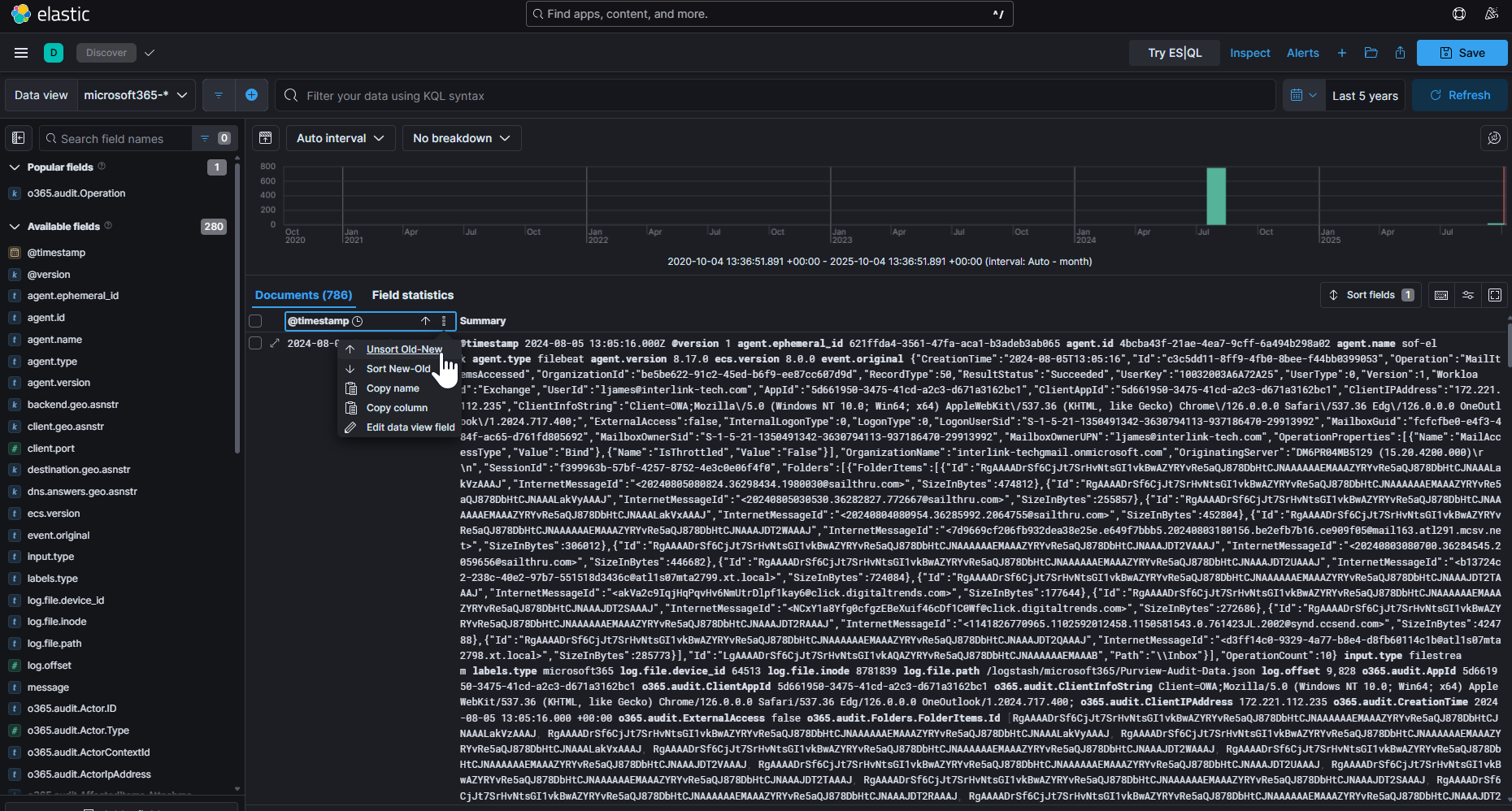
Task: Tick the select-all rows checkbox
Action: pyautogui.click(x=255, y=321)
